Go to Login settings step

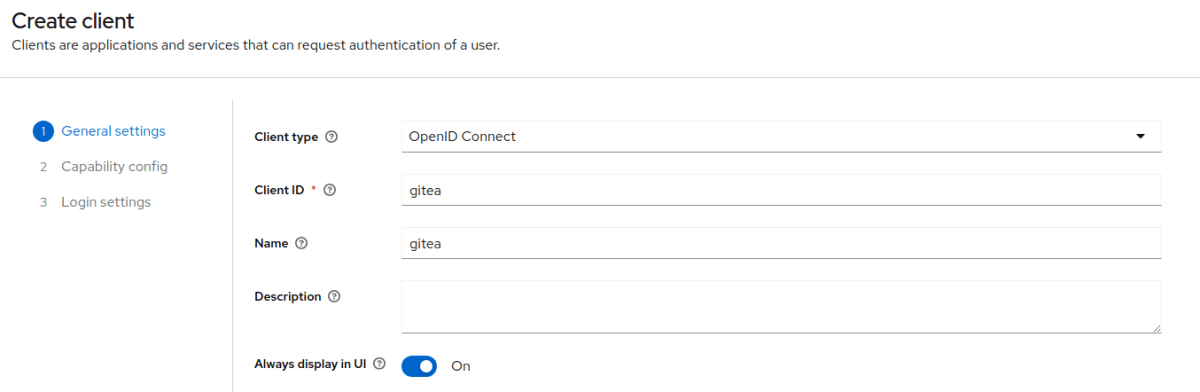coord(106,202)
